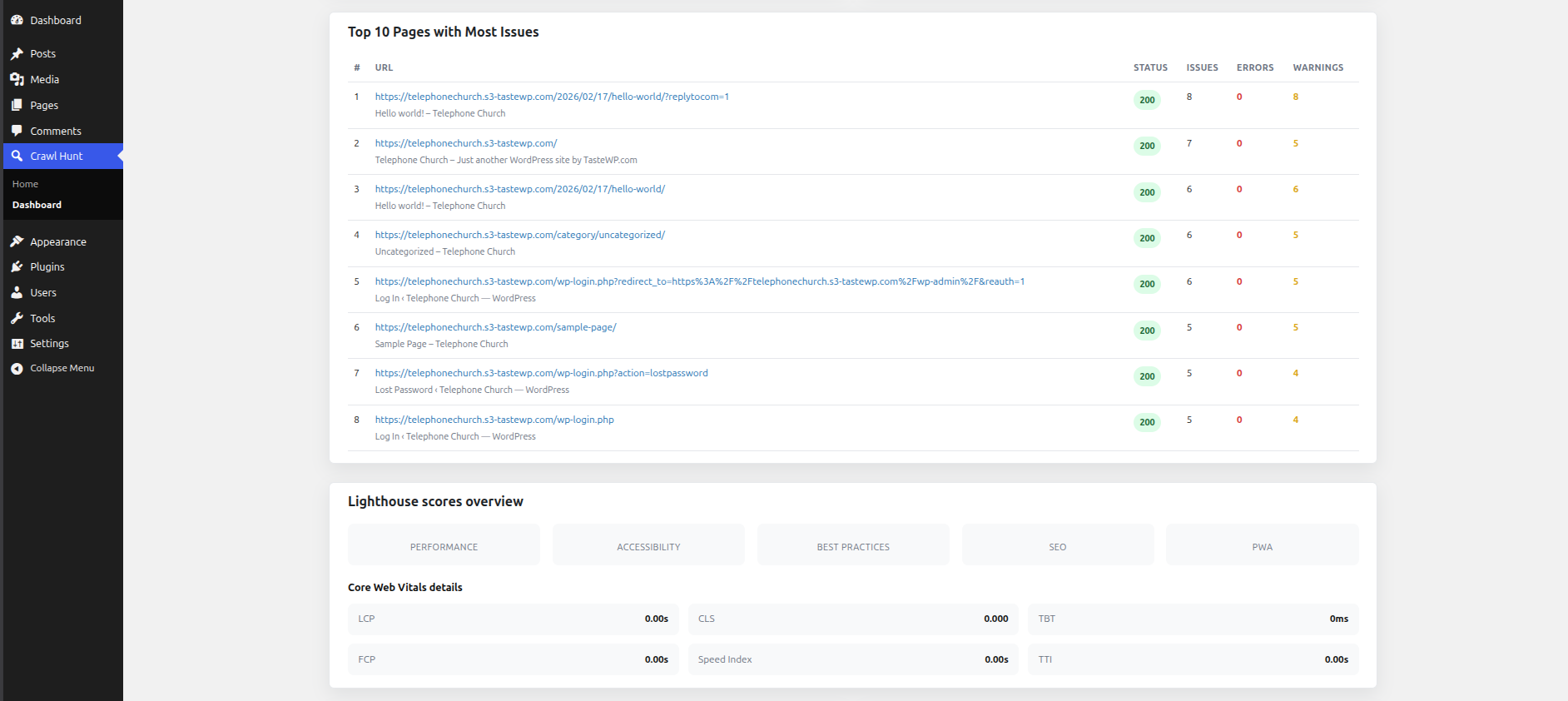Click the Dashboard gauge icon in sidebar

[17, 20]
